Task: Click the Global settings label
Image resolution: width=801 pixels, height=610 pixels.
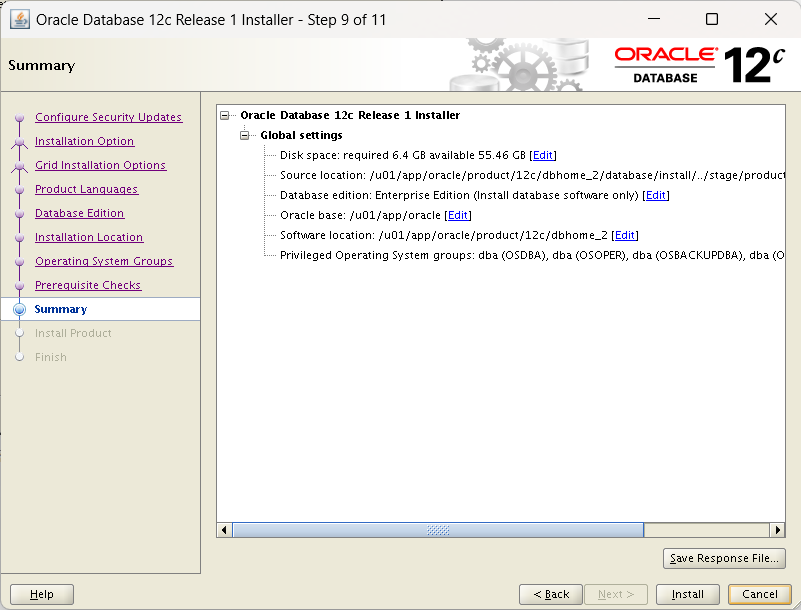Action: point(301,135)
